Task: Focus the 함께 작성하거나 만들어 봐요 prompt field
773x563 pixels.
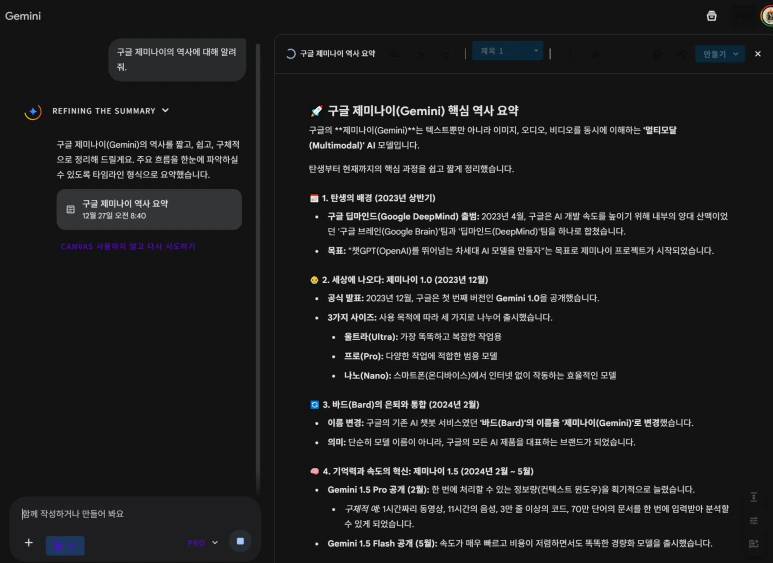Action: coord(133,514)
